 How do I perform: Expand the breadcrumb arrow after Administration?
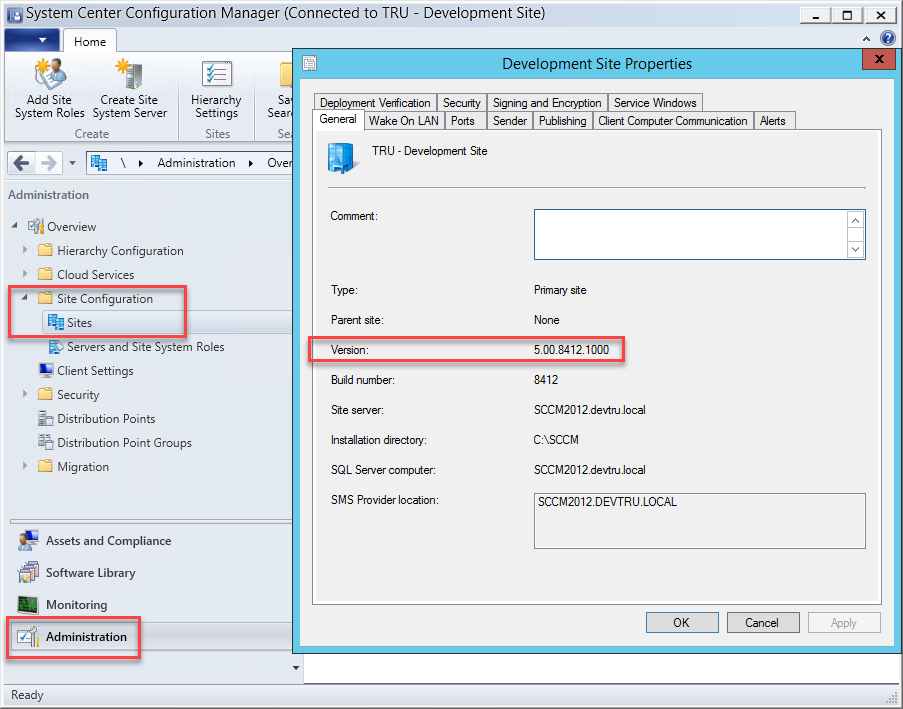tap(251, 163)
